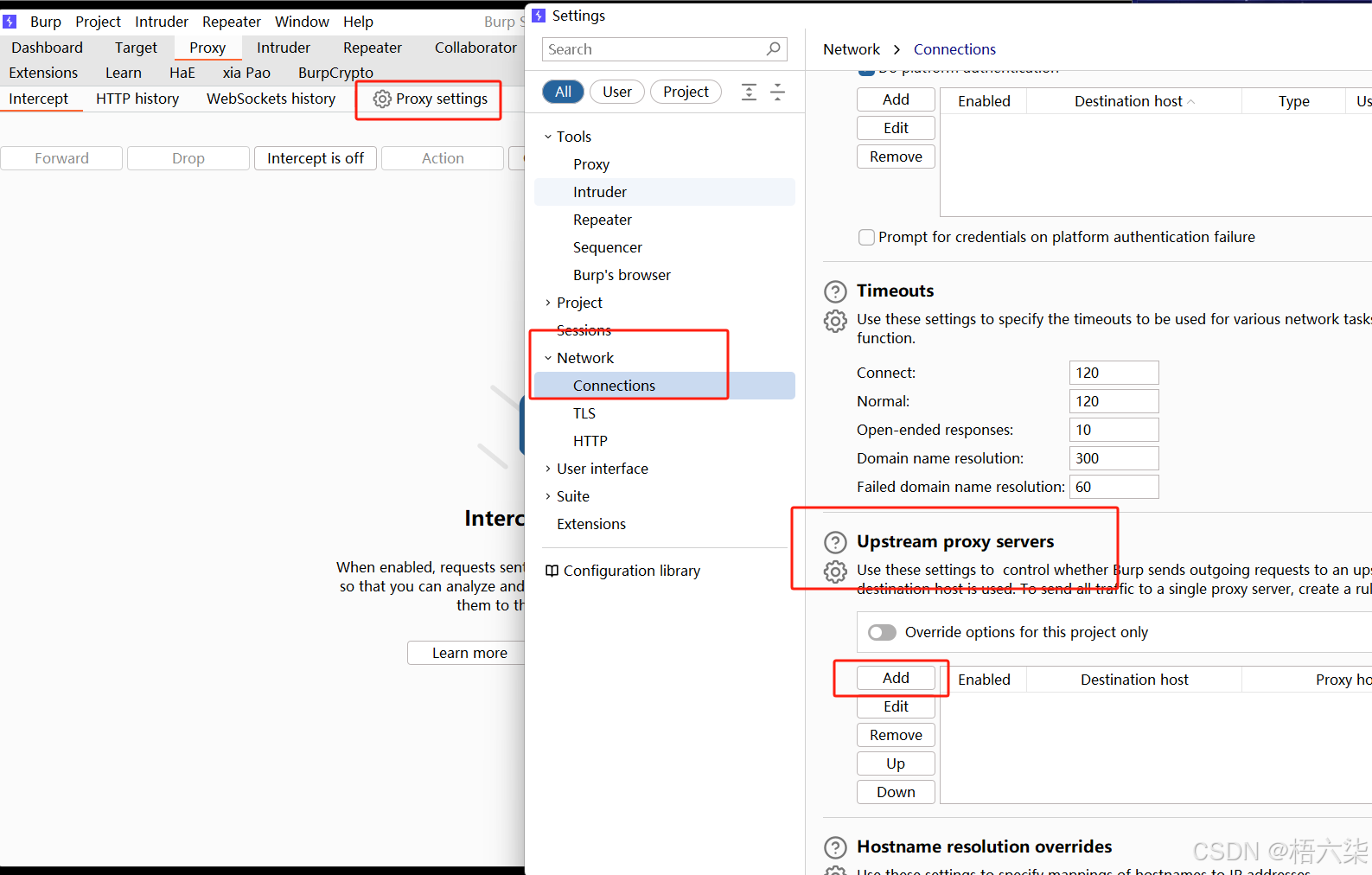The height and width of the screenshot is (875, 1372).
Task: Switch to the Extensions tab in main window
Action: [43, 73]
